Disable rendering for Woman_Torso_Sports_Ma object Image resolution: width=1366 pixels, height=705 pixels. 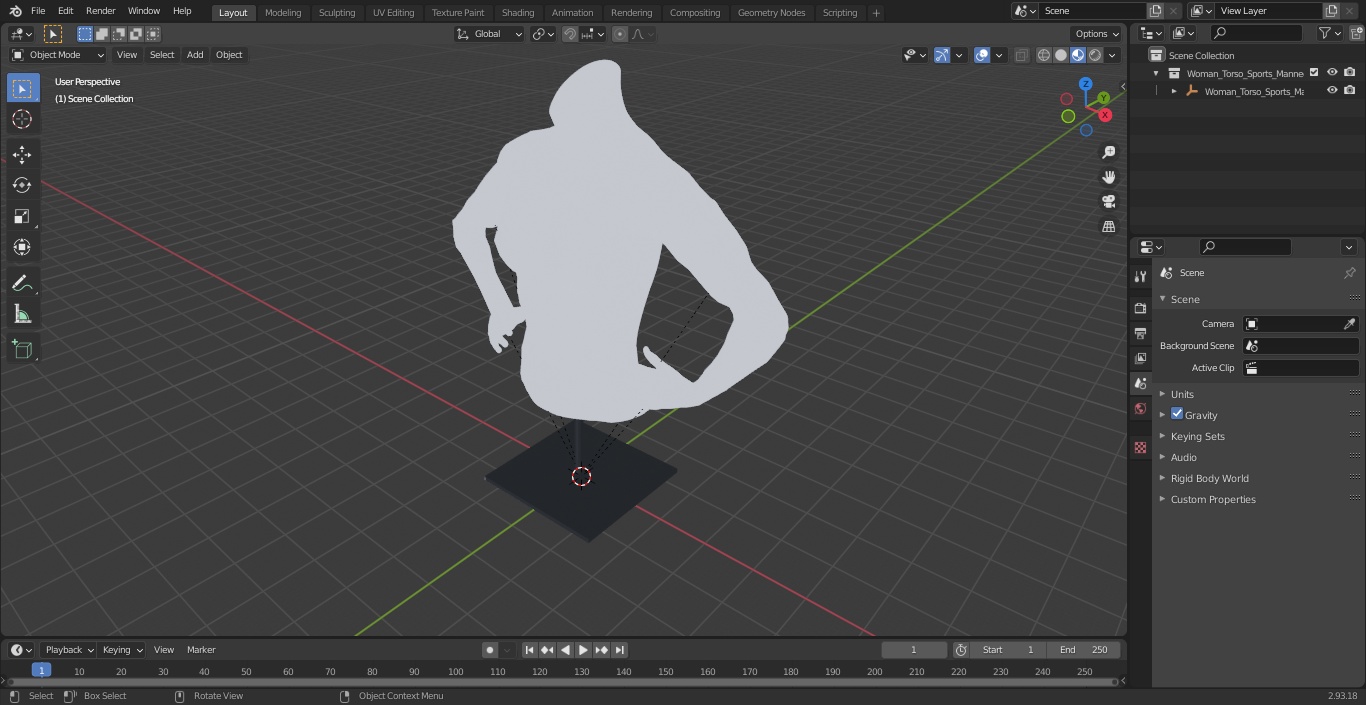pos(1350,90)
